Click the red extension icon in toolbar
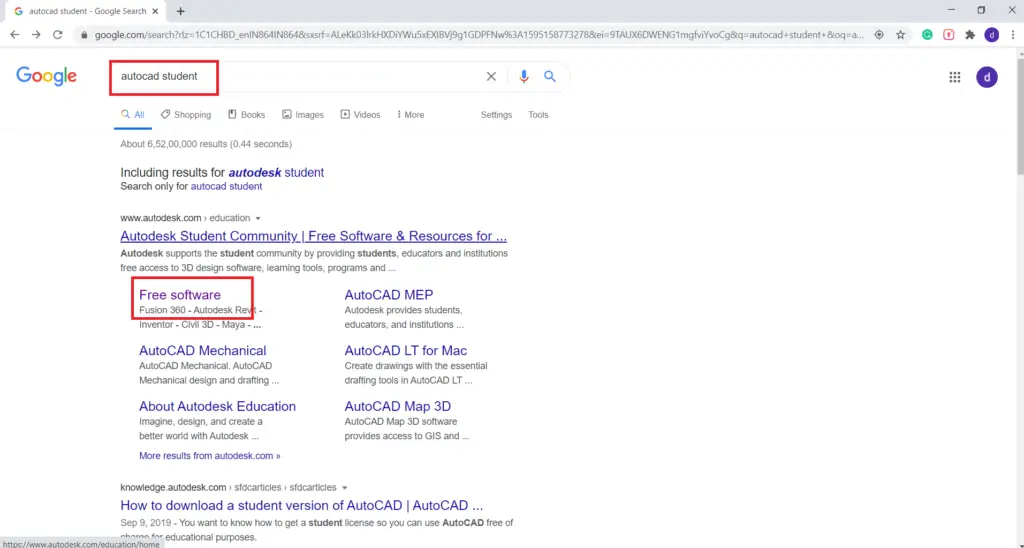Screen dimensions: 1024x548 pos(948,35)
